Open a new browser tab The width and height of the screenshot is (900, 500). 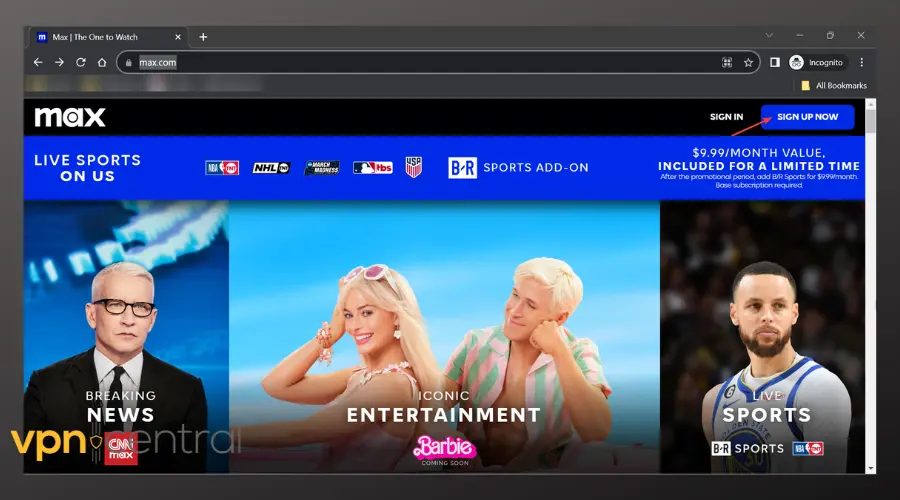[x=203, y=37]
